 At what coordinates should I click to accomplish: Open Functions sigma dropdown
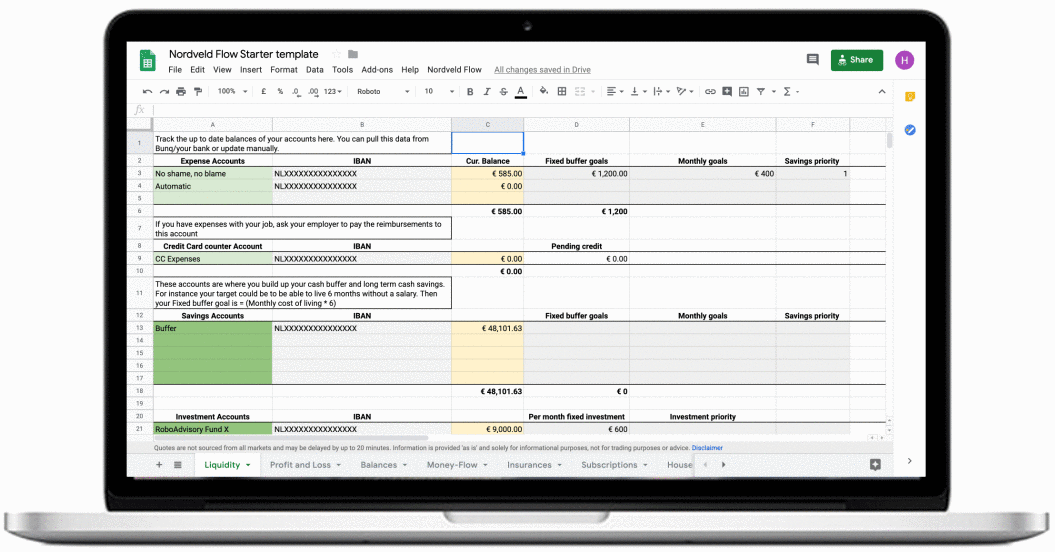point(791,92)
